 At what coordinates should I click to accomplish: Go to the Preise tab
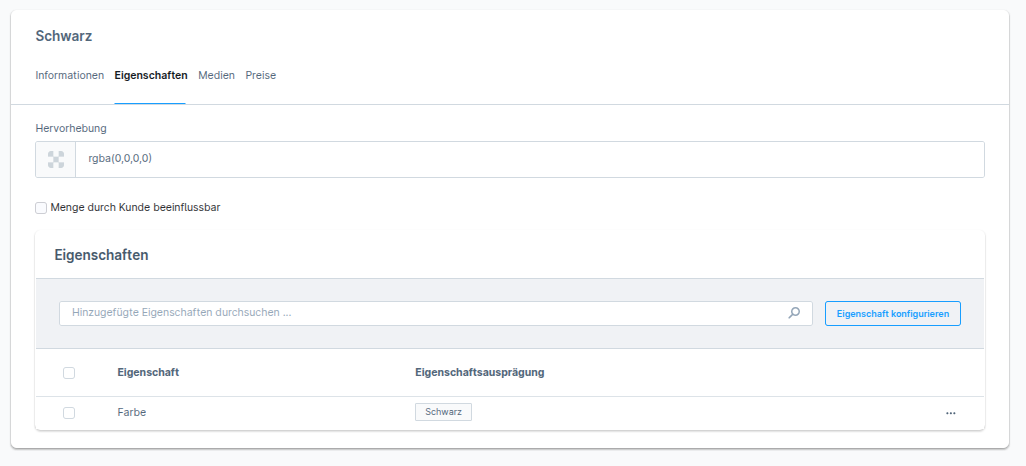coord(260,75)
